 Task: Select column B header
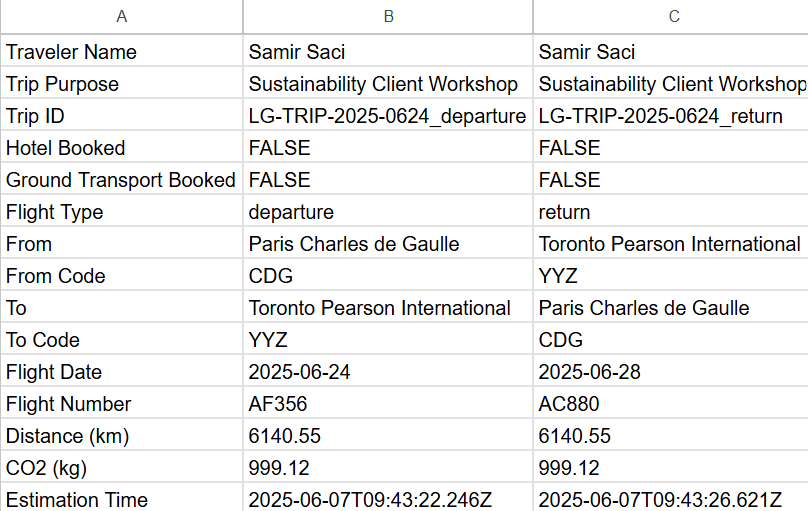[388, 16]
